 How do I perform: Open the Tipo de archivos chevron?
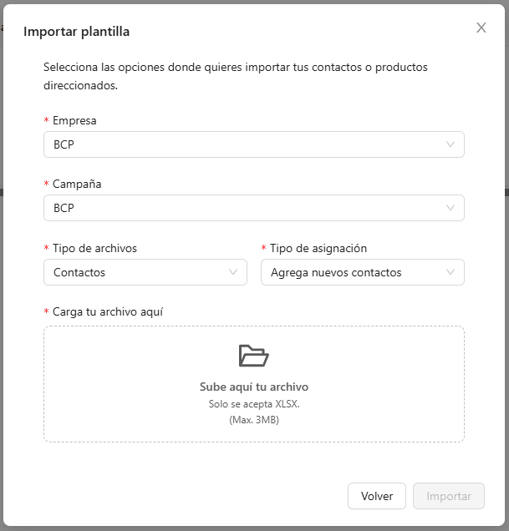tap(233, 272)
